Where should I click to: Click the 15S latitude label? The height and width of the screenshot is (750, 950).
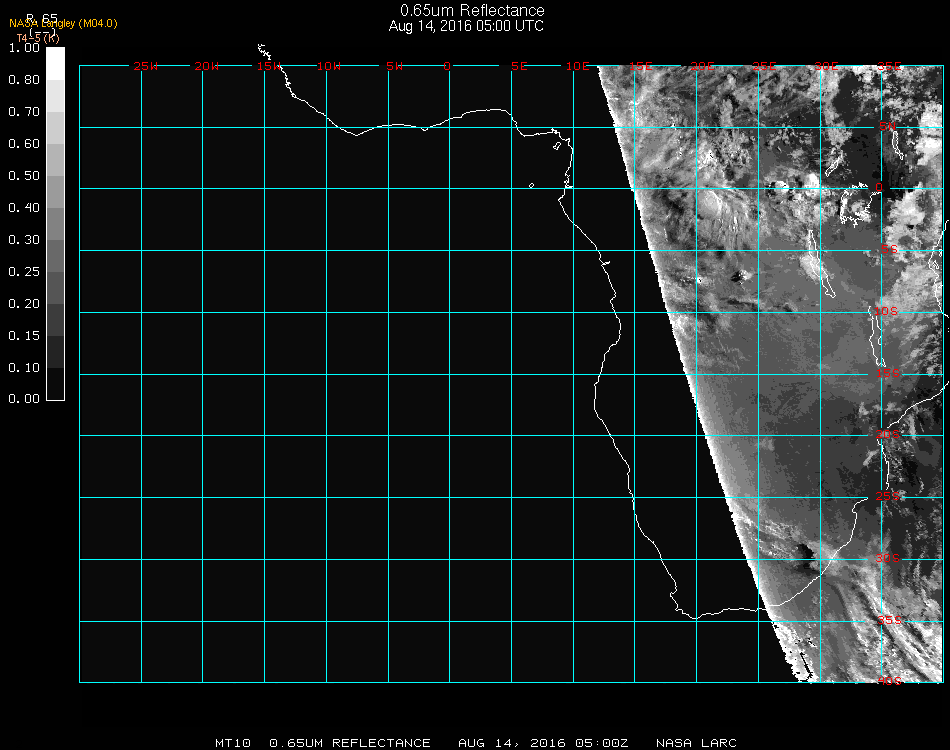click(x=888, y=373)
